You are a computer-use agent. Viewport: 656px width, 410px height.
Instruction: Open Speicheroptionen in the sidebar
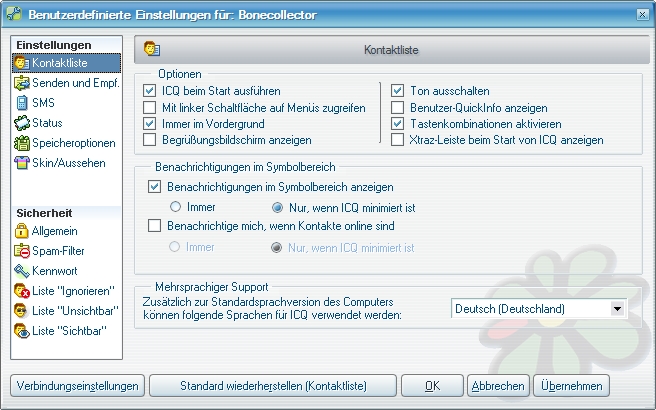[x=67, y=143]
